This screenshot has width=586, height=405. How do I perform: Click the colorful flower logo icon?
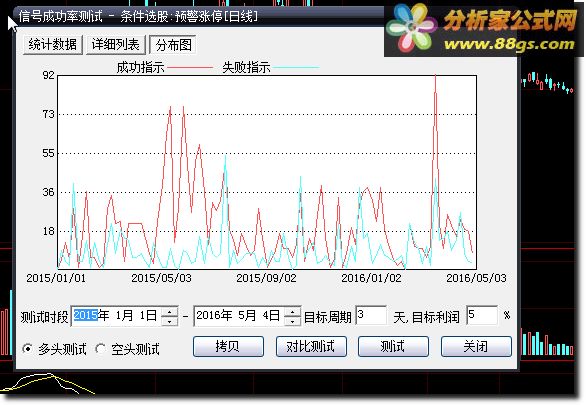pos(411,27)
